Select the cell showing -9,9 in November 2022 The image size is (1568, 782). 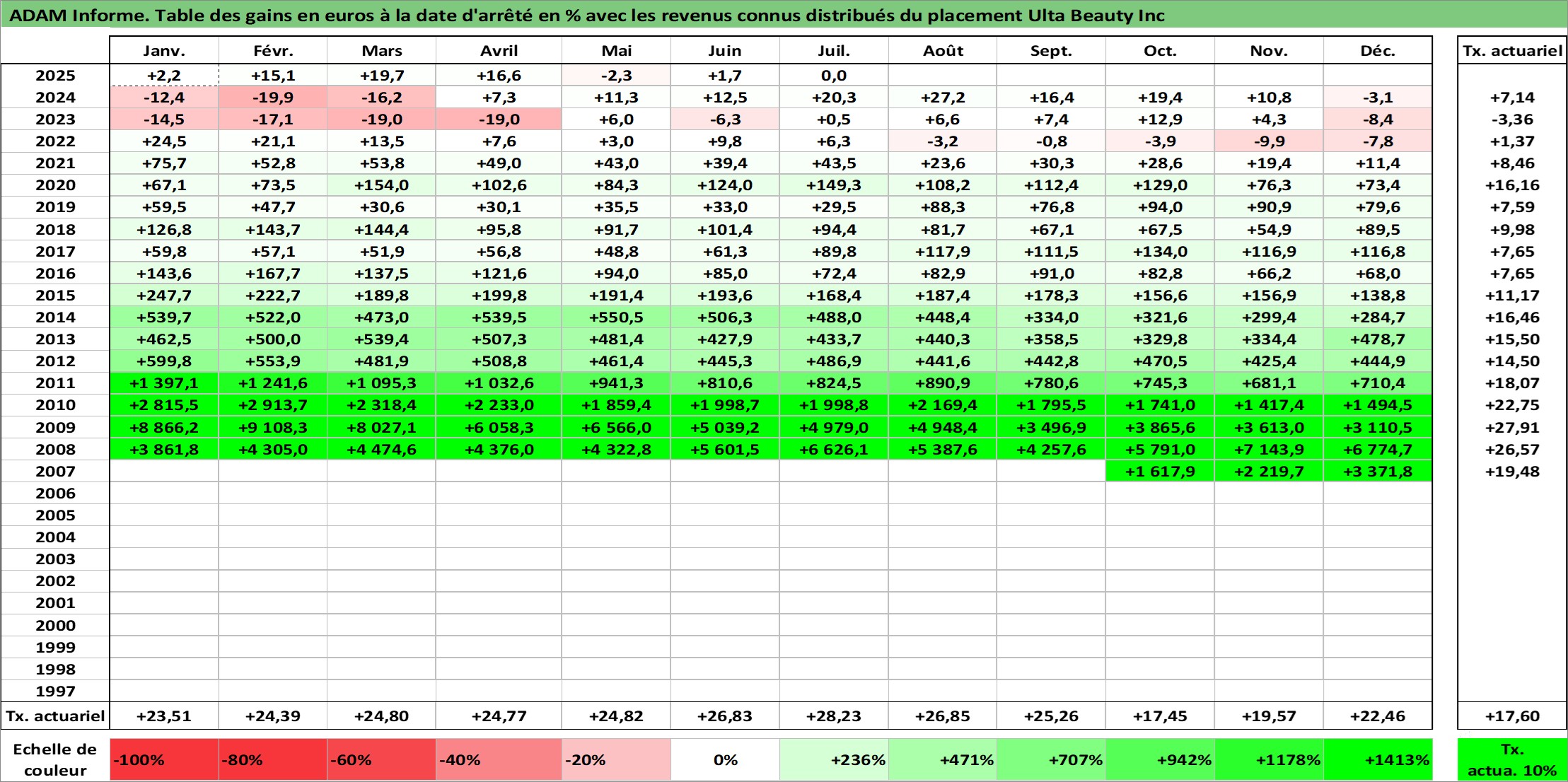point(1269,141)
